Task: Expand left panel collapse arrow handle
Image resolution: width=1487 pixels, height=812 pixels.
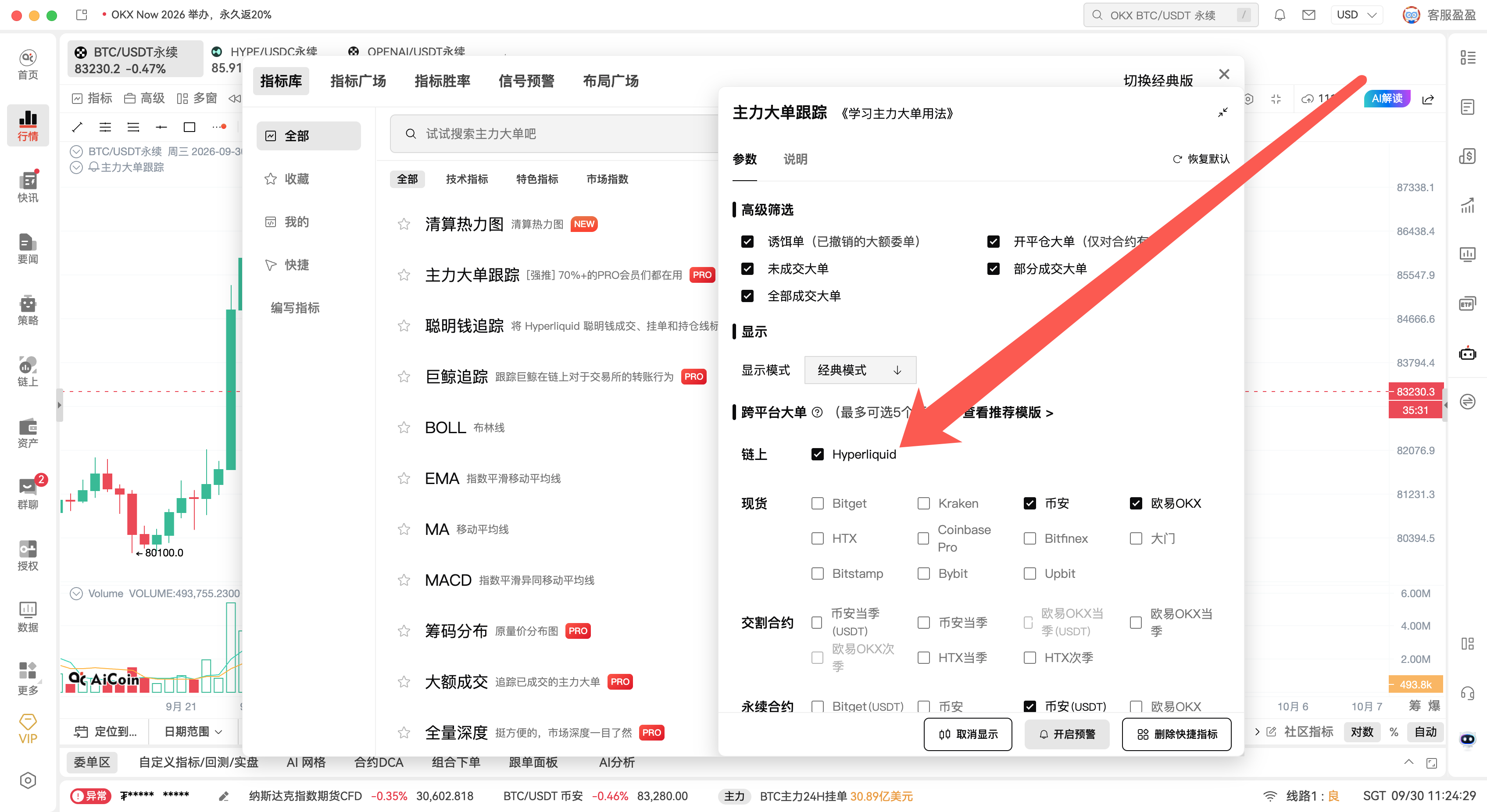Action: tap(59, 405)
